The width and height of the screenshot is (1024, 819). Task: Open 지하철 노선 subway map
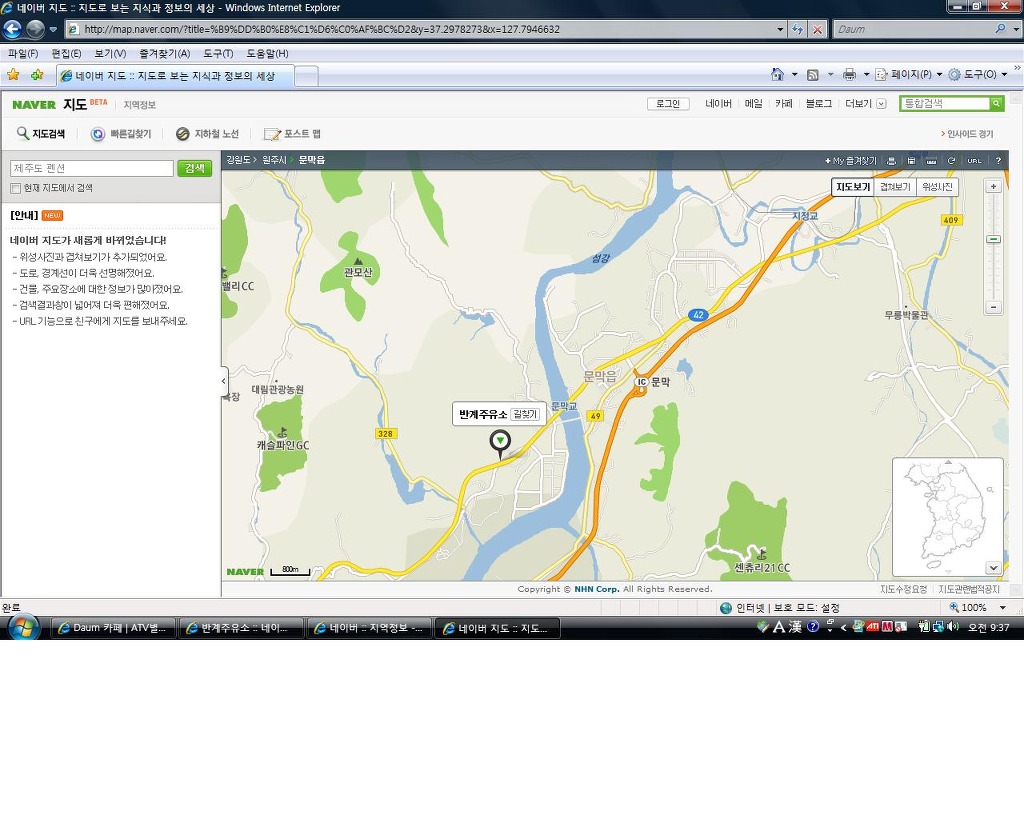coord(208,134)
